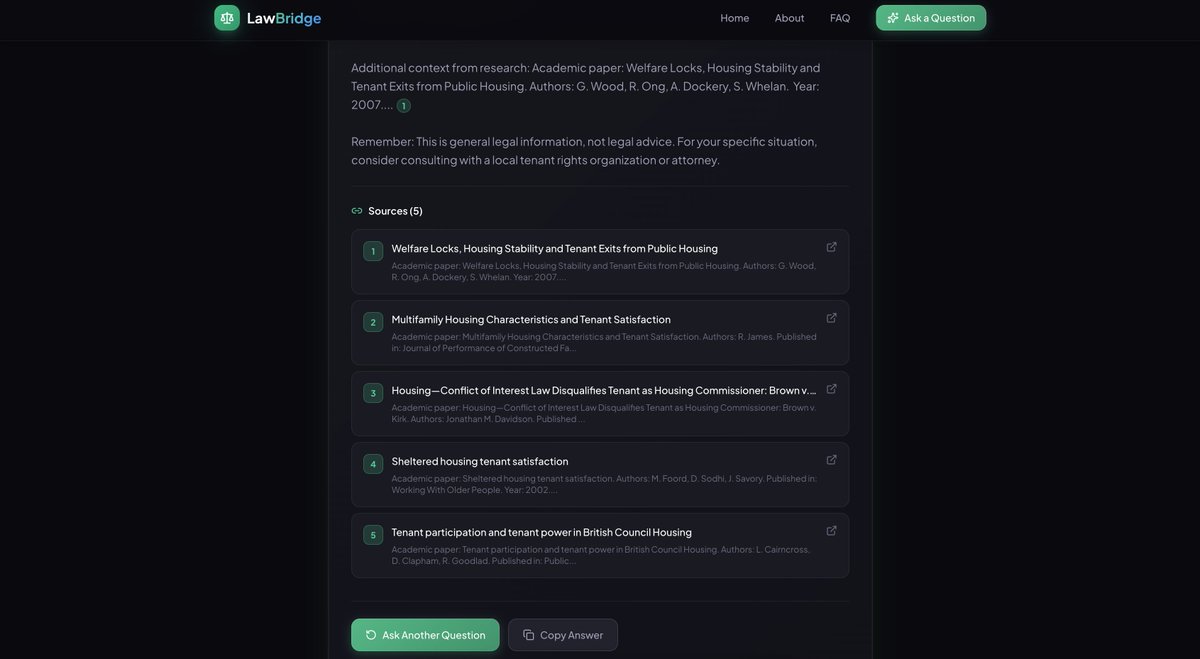Open external link for Welfare Locks source
This screenshot has width=1200, height=659.
[831, 247]
